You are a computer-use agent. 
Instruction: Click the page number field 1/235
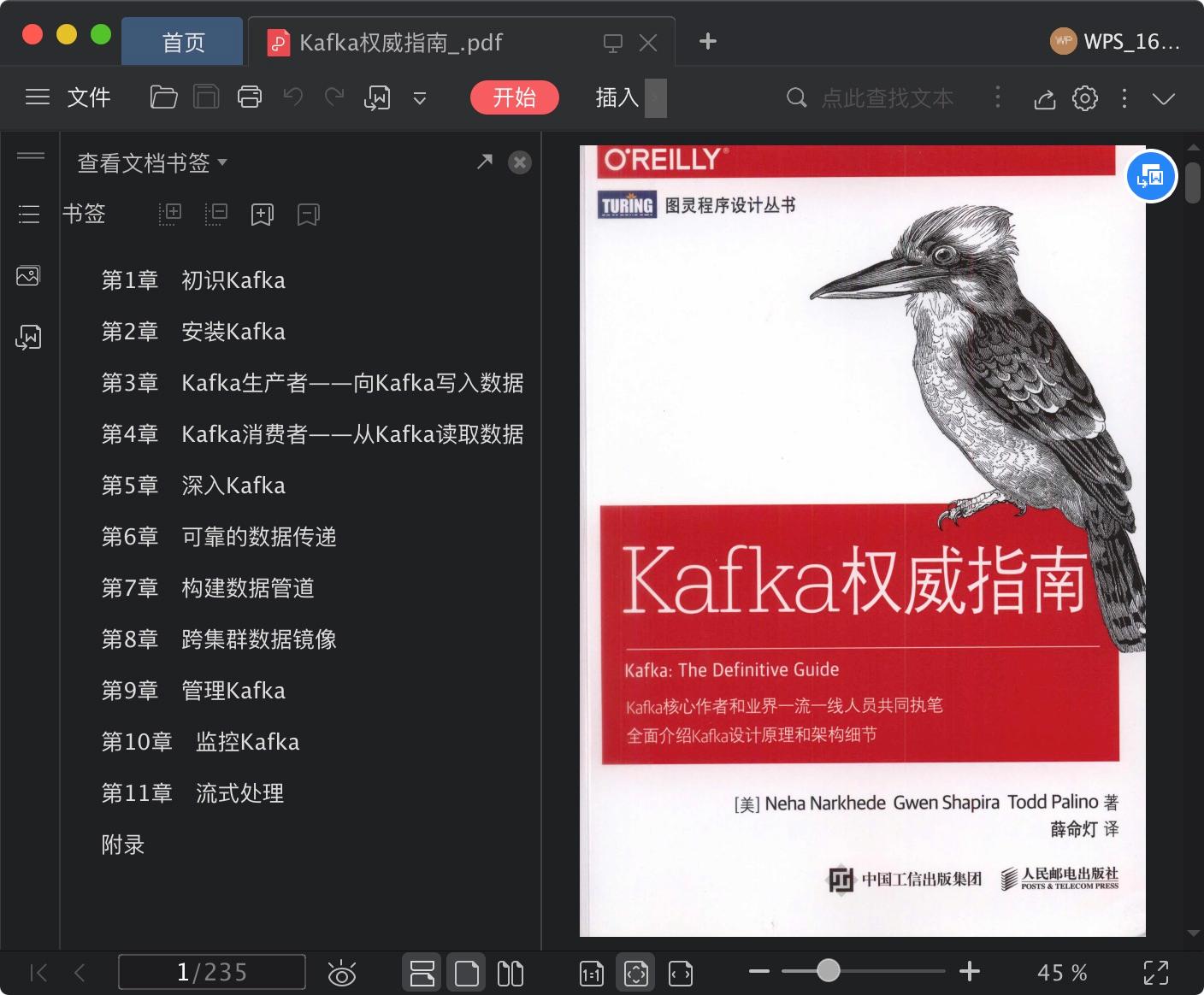coord(212,972)
